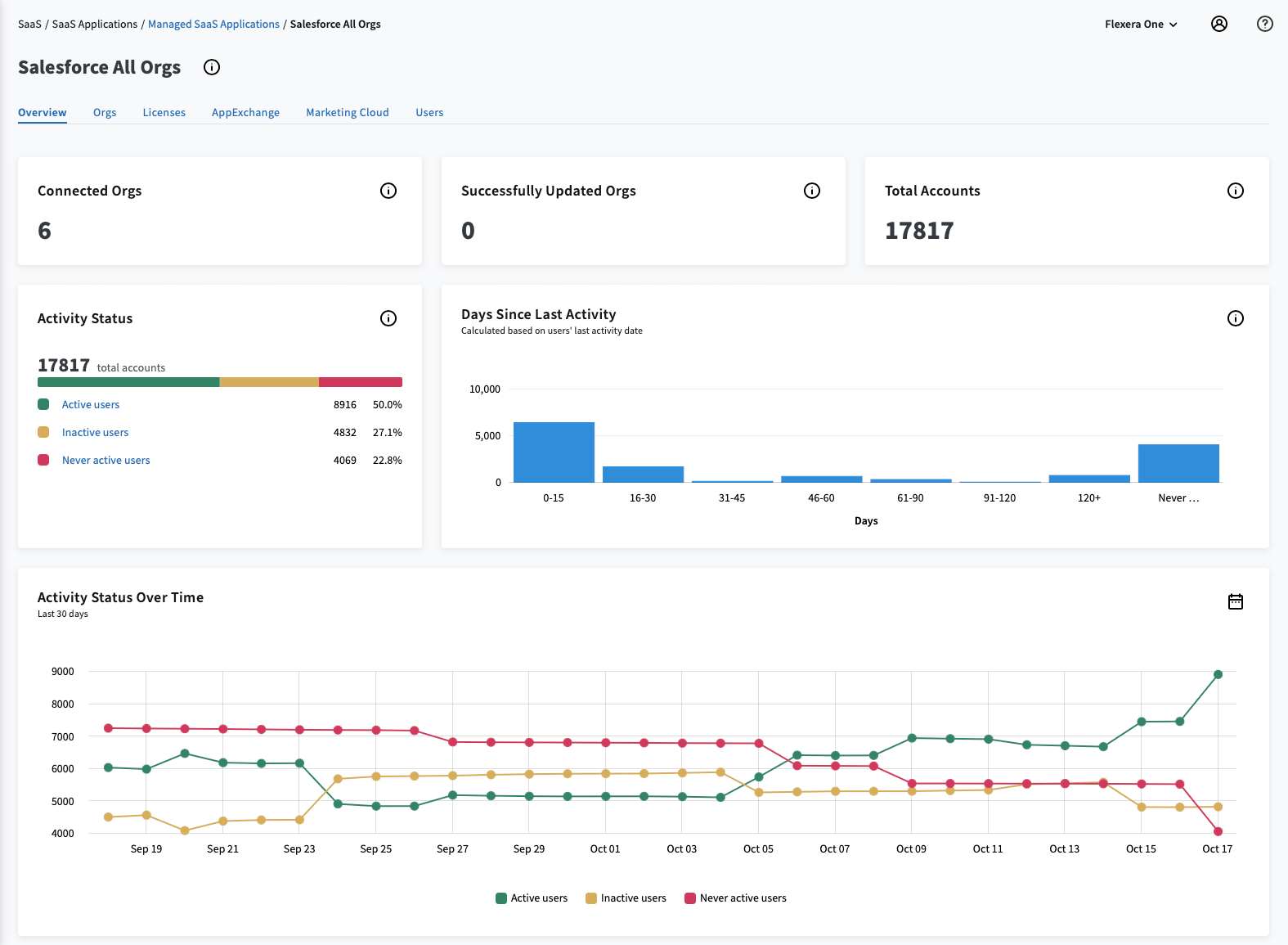Open the Inactive users link

click(95, 433)
